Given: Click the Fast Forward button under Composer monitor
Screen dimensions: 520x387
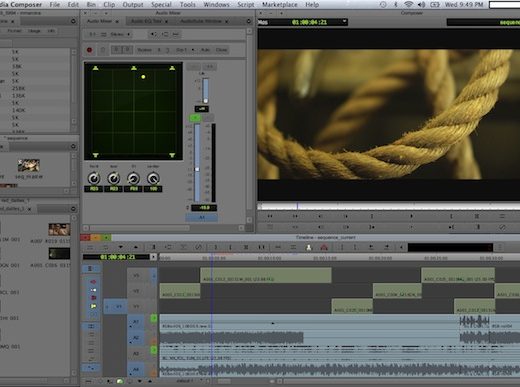Looking at the screenshot, I should point(295,216).
